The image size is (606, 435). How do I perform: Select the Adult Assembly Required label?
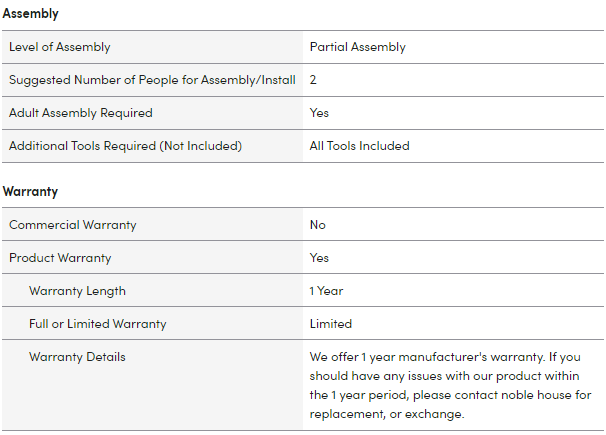[81, 113]
